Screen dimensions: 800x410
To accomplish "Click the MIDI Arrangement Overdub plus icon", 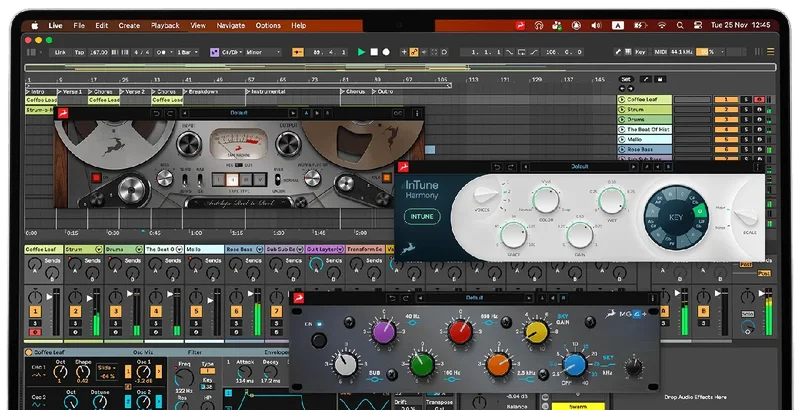I will click(404, 52).
